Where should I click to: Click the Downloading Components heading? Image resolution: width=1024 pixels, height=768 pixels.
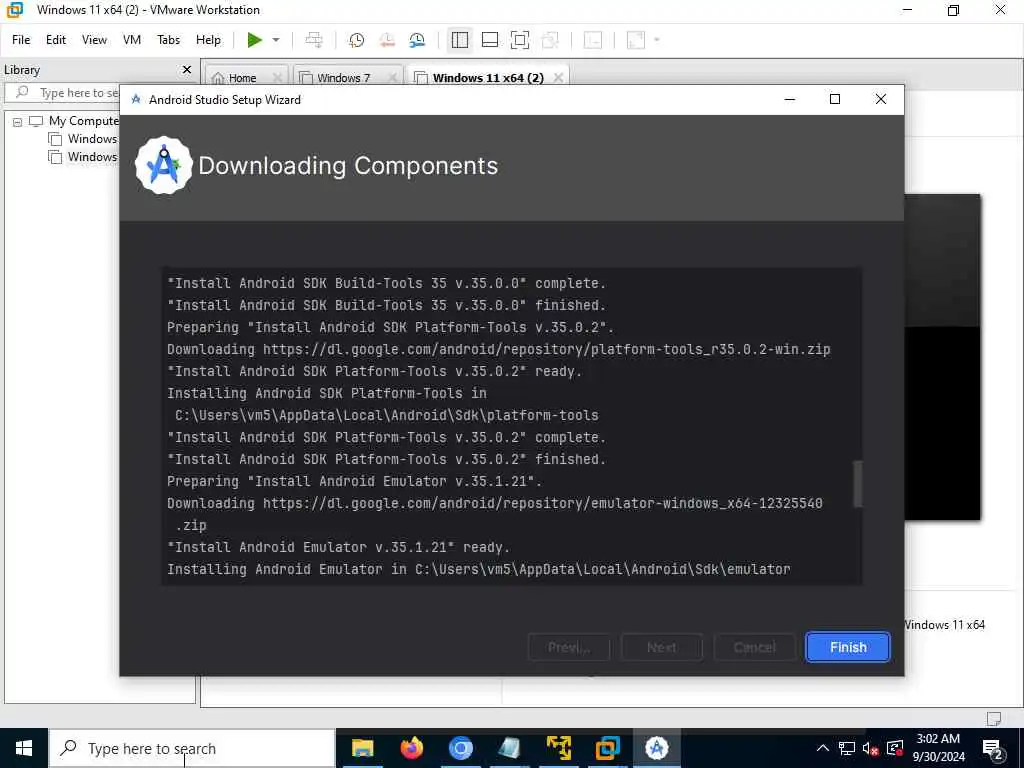[348, 166]
